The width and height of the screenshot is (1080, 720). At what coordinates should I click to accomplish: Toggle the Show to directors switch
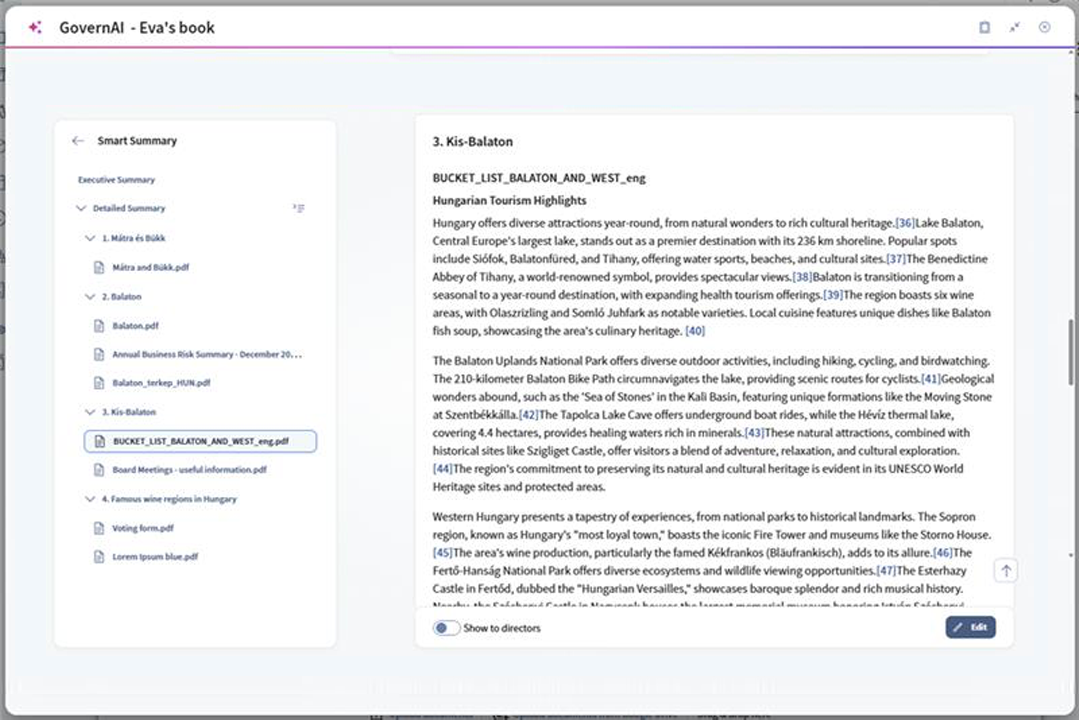[x=446, y=628]
